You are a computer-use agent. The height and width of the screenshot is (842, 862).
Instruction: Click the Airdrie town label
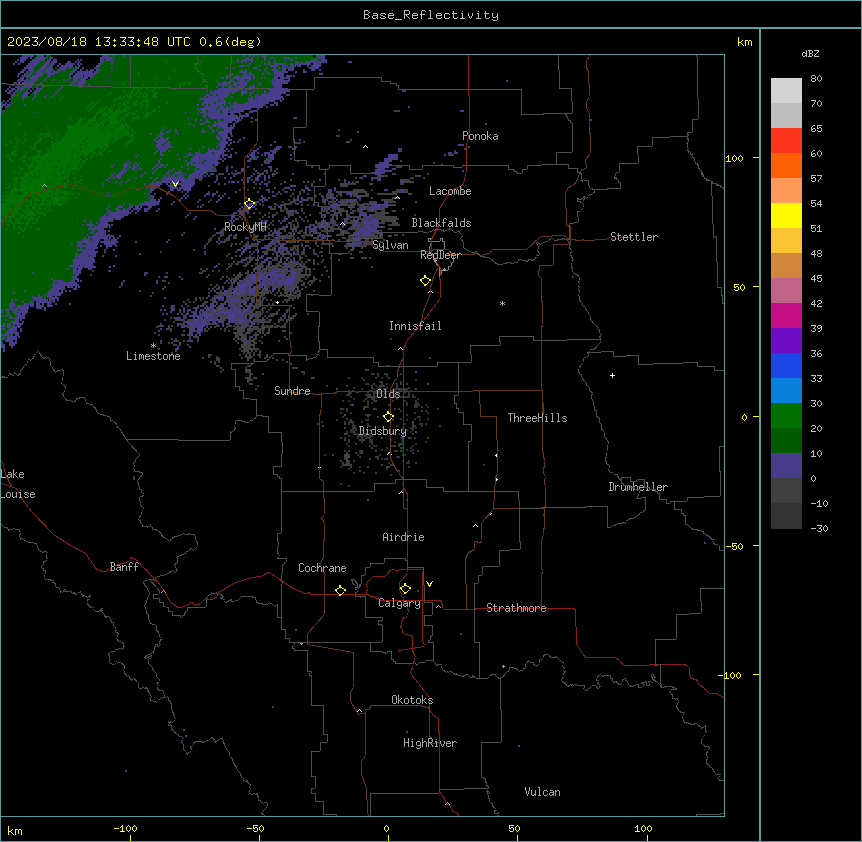click(x=403, y=537)
